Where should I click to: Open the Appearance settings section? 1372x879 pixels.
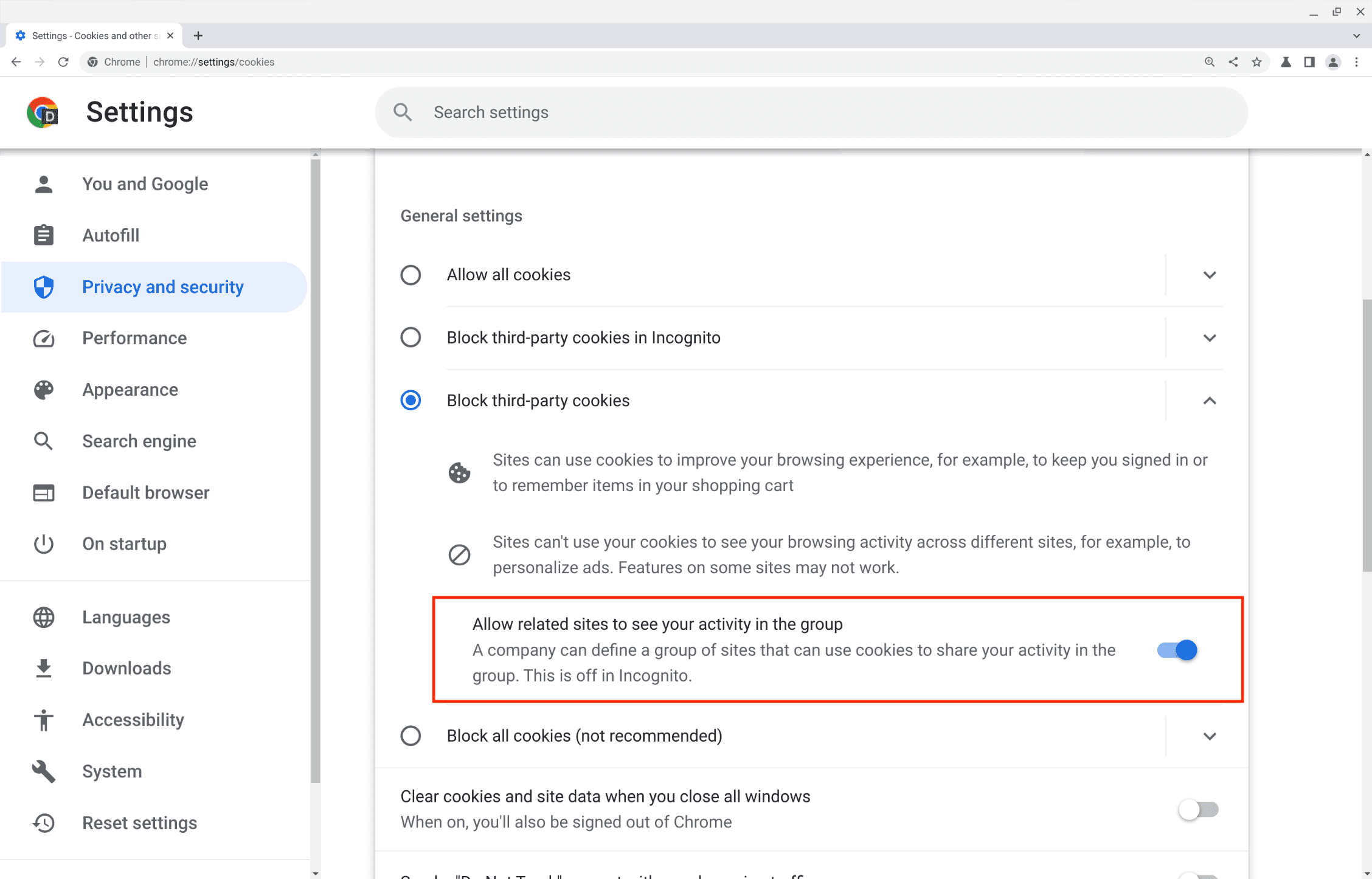tap(130, 390)
